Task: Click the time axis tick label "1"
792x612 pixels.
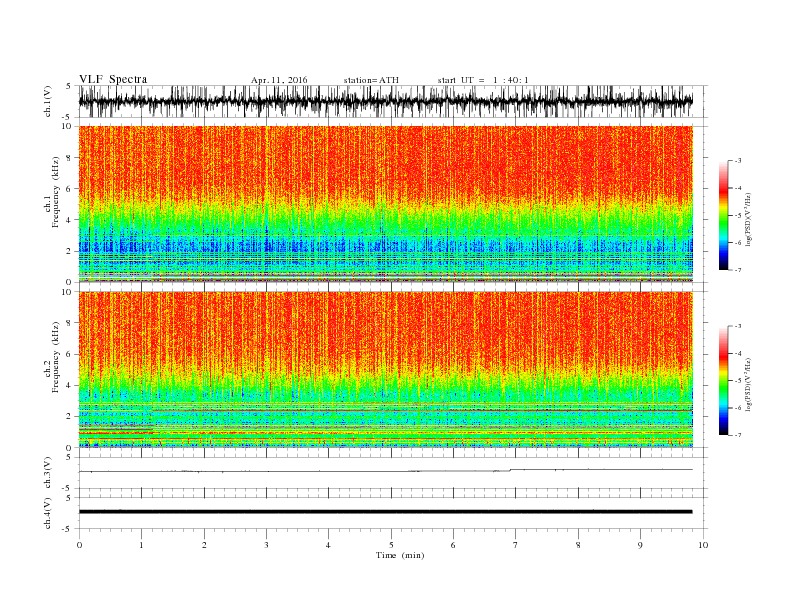Action: pyautogui.click(x=141, y=545)
